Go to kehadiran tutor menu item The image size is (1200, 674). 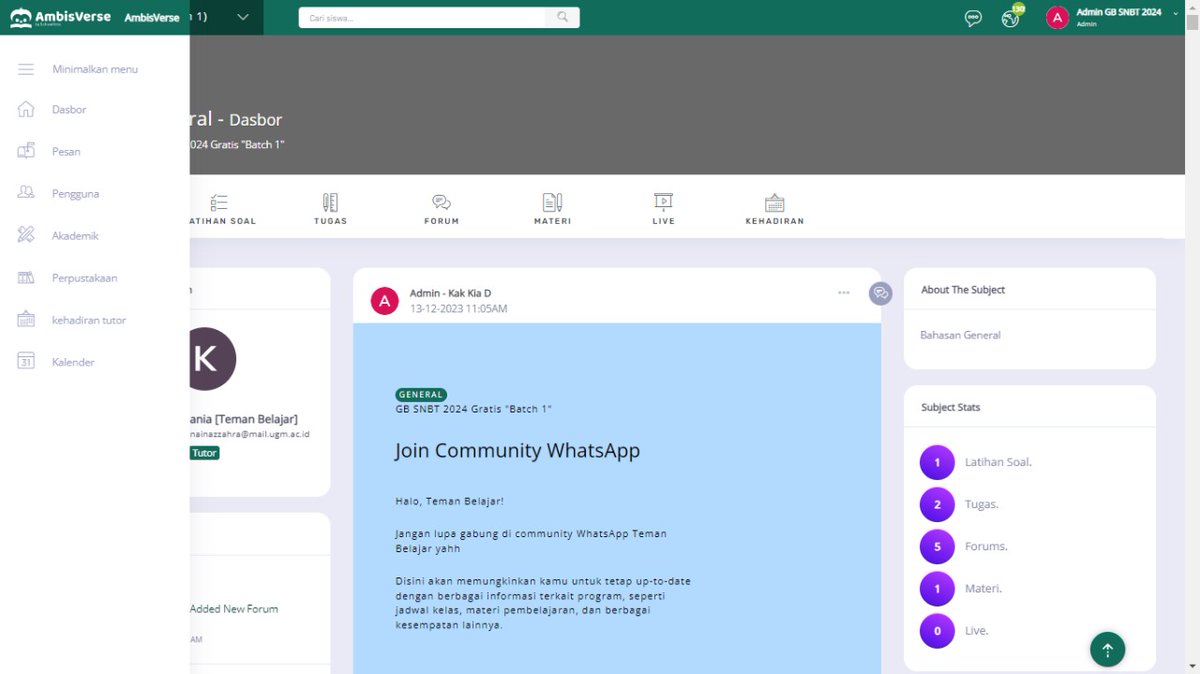tap(89, 320)
